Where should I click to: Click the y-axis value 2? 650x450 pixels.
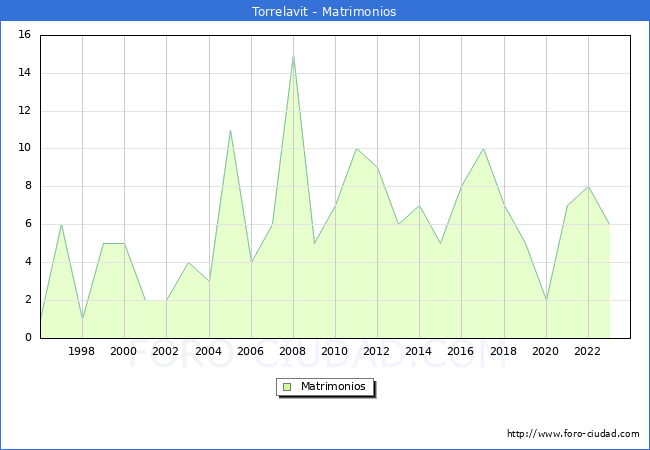[x=28, y=300]
